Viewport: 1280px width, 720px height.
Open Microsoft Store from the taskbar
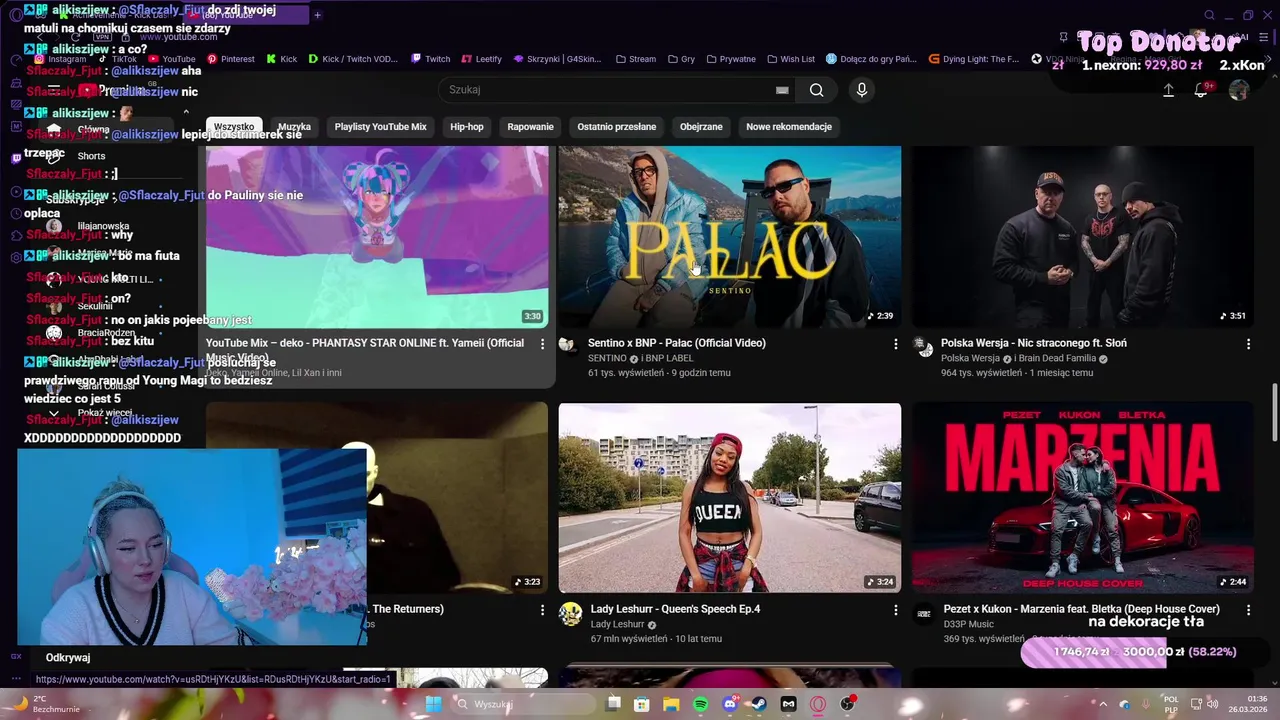click(x=642, y=704)
